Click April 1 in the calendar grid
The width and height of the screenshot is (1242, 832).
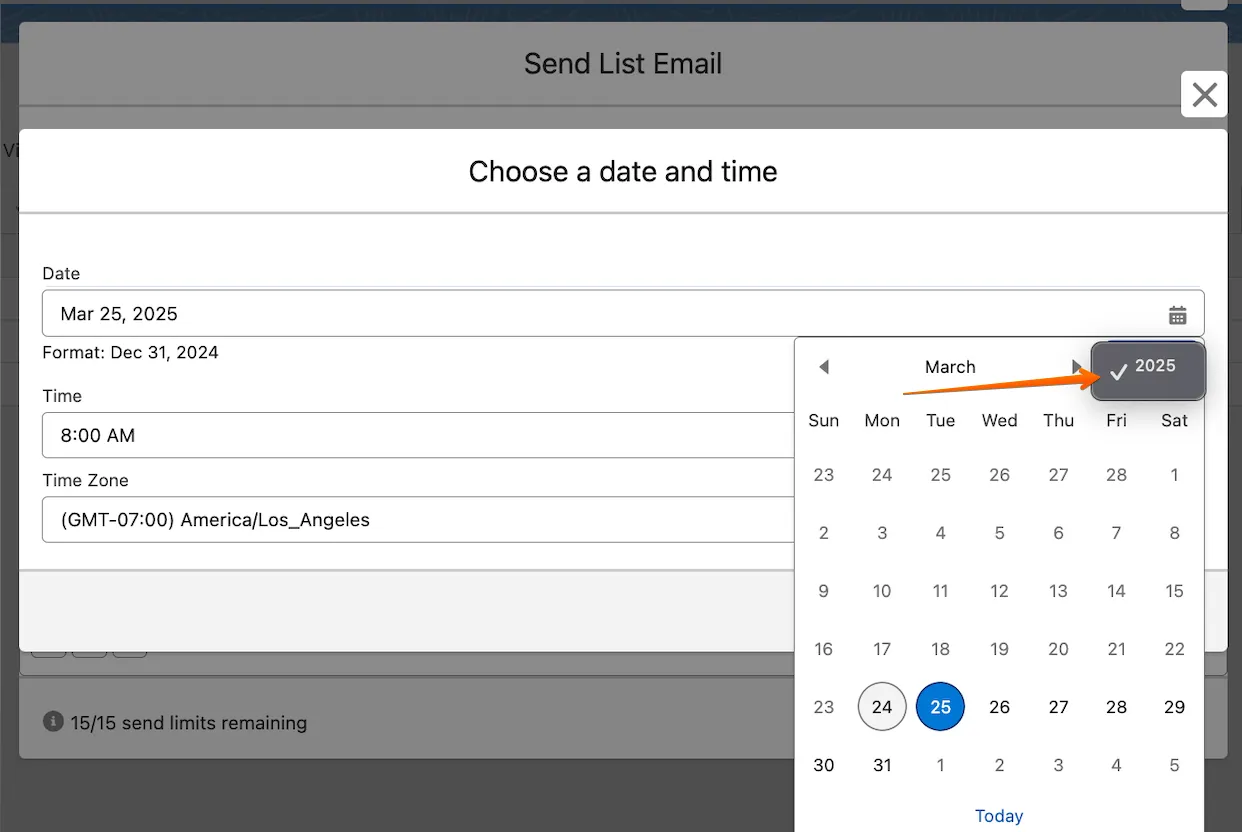tap(940, 765)
